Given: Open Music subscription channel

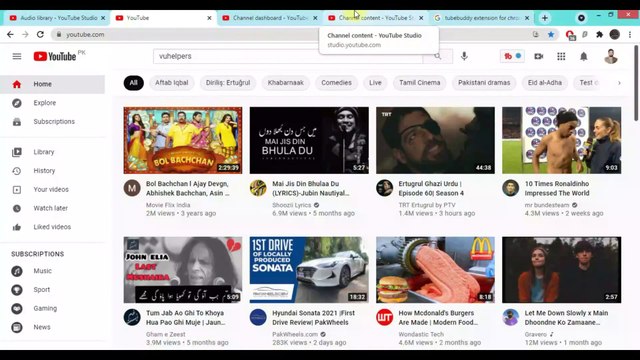Looking at the screenshot, I should click(x=52, y=271).
